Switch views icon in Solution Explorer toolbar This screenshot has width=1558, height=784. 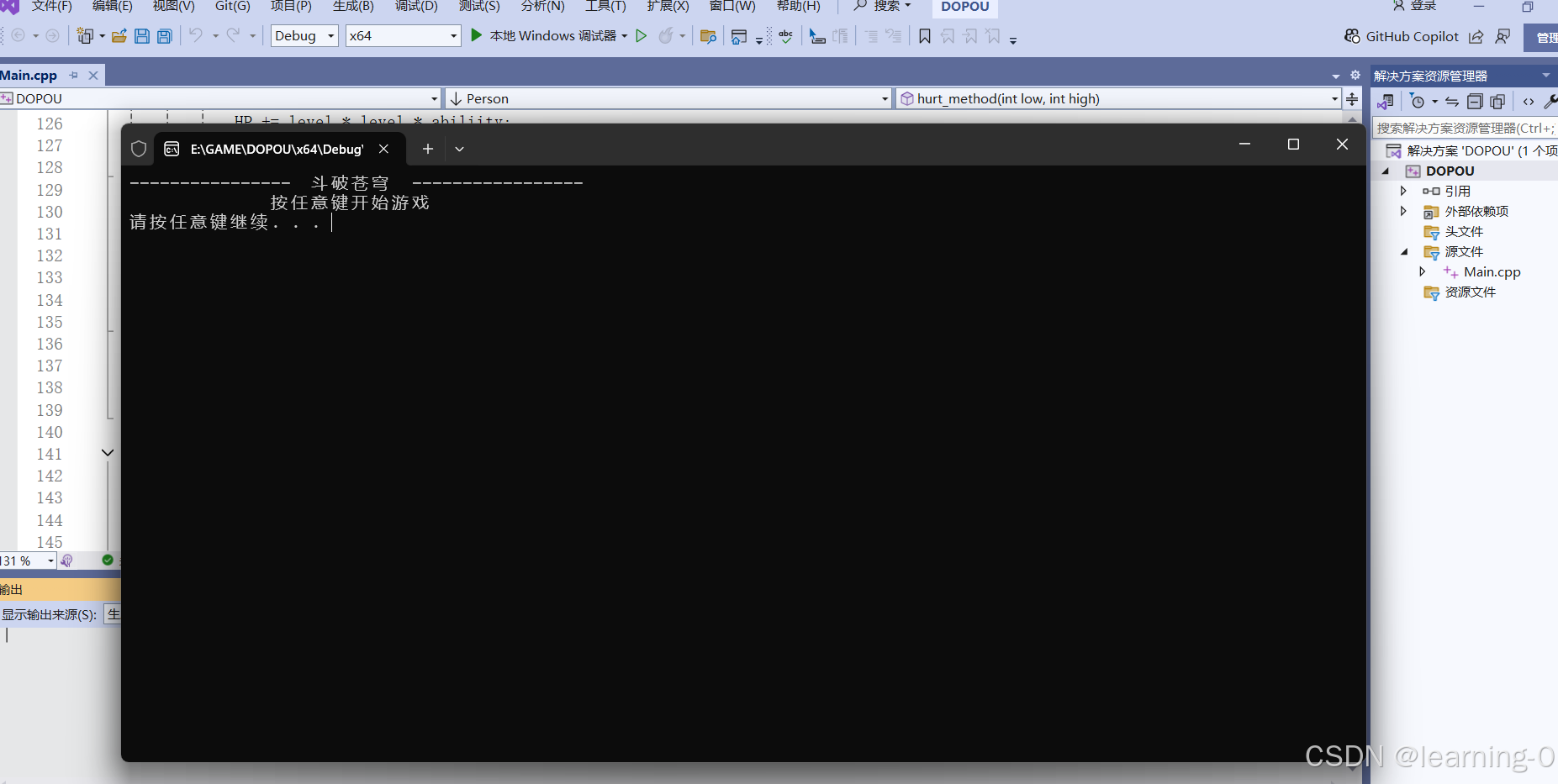tap(1386, 102)
